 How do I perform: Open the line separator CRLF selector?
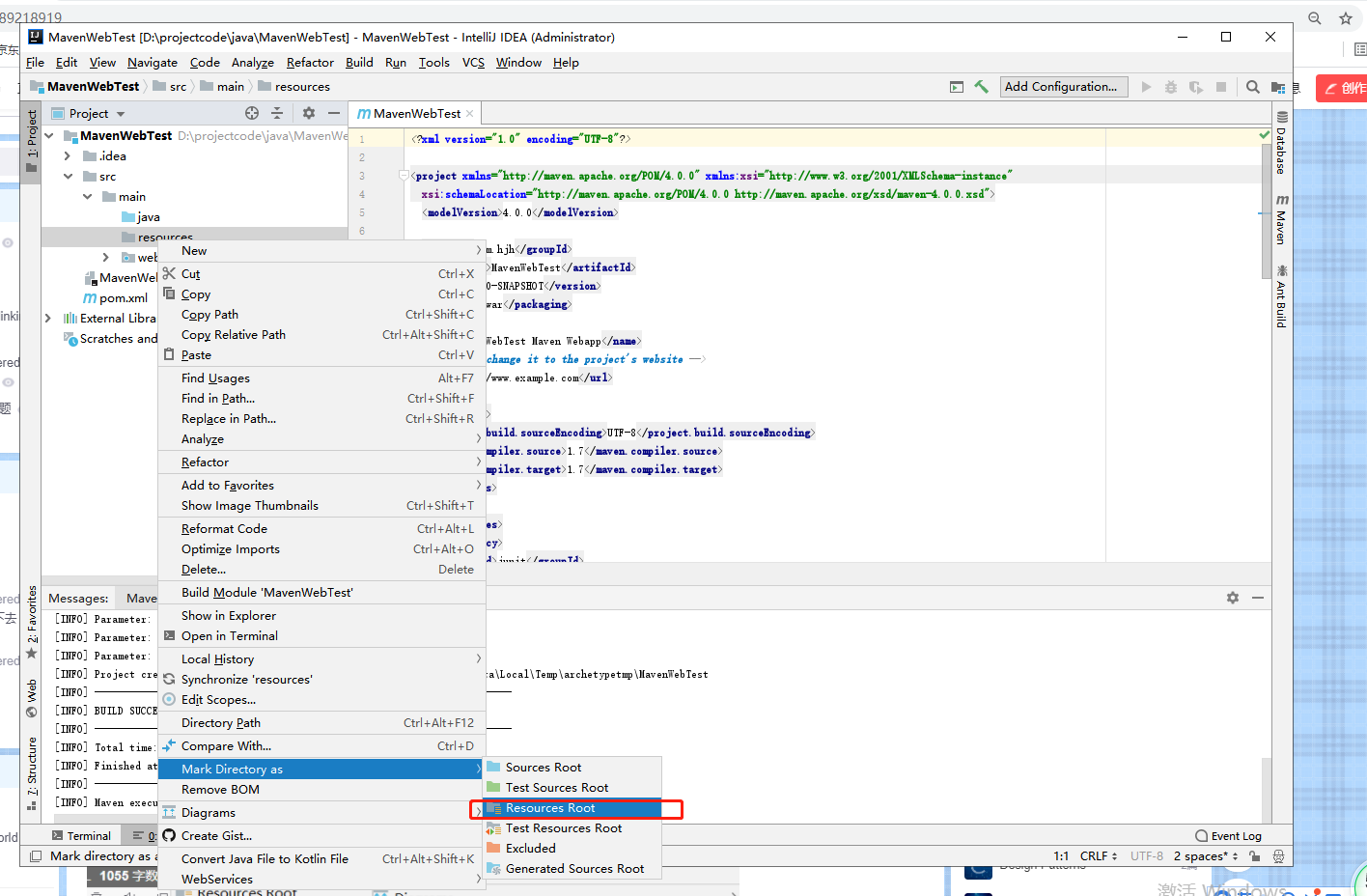click(1099, 856)
